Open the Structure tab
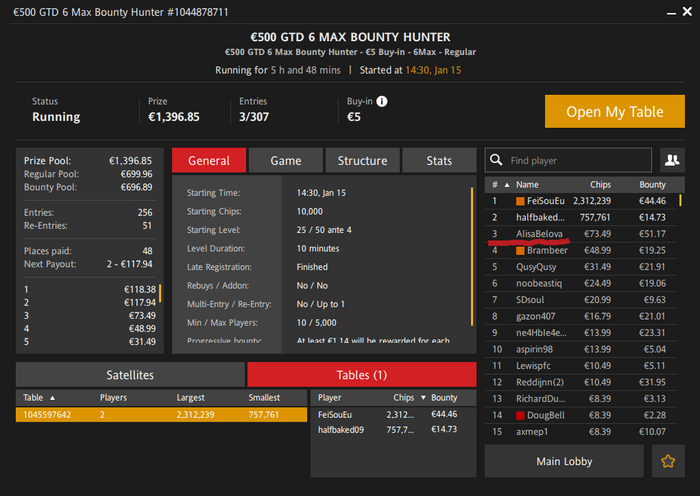Viewport: 700px width, 496px height. coord(362,160)
